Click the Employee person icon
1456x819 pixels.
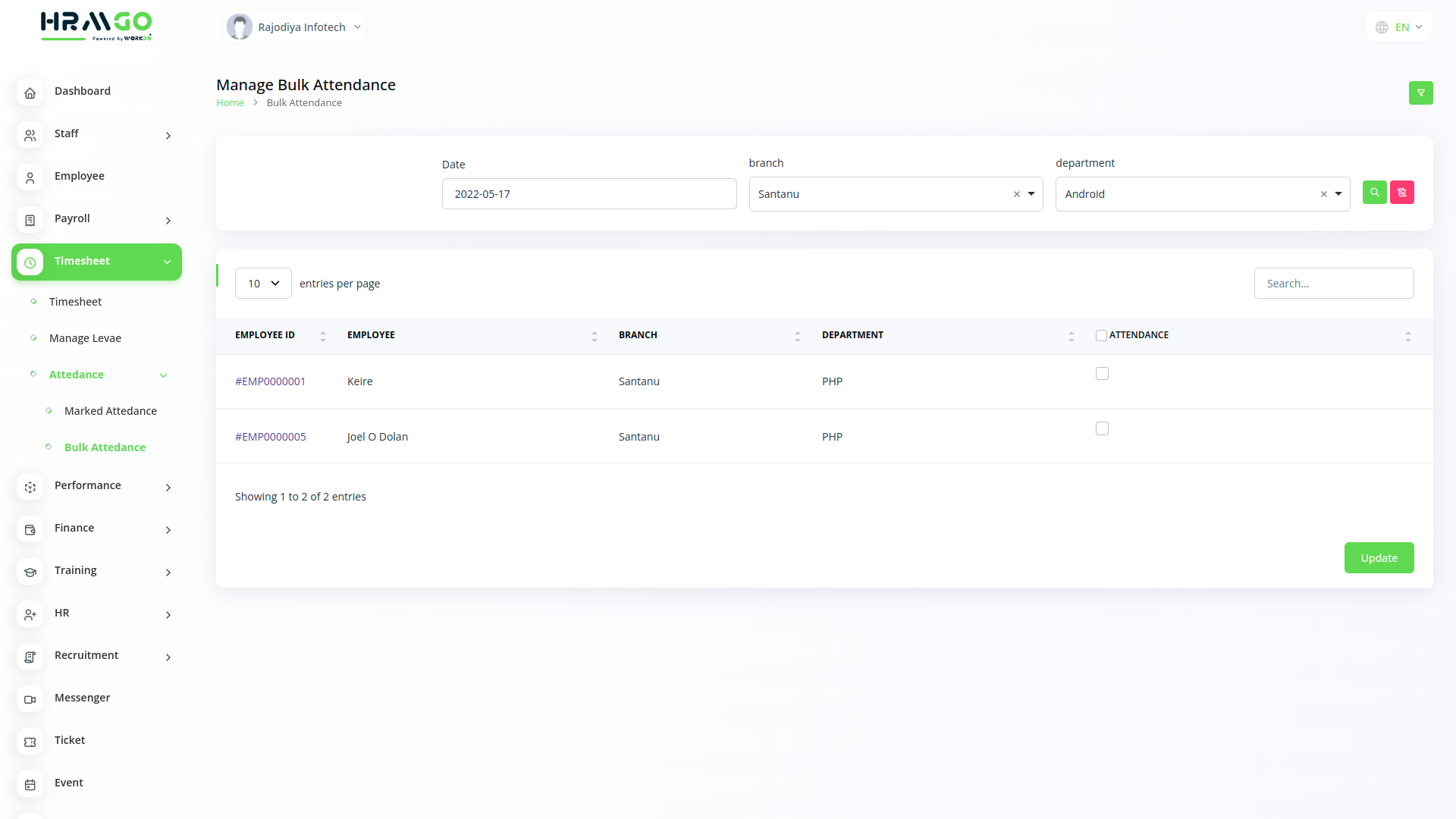pyautogui.click(x=30, y=177)
